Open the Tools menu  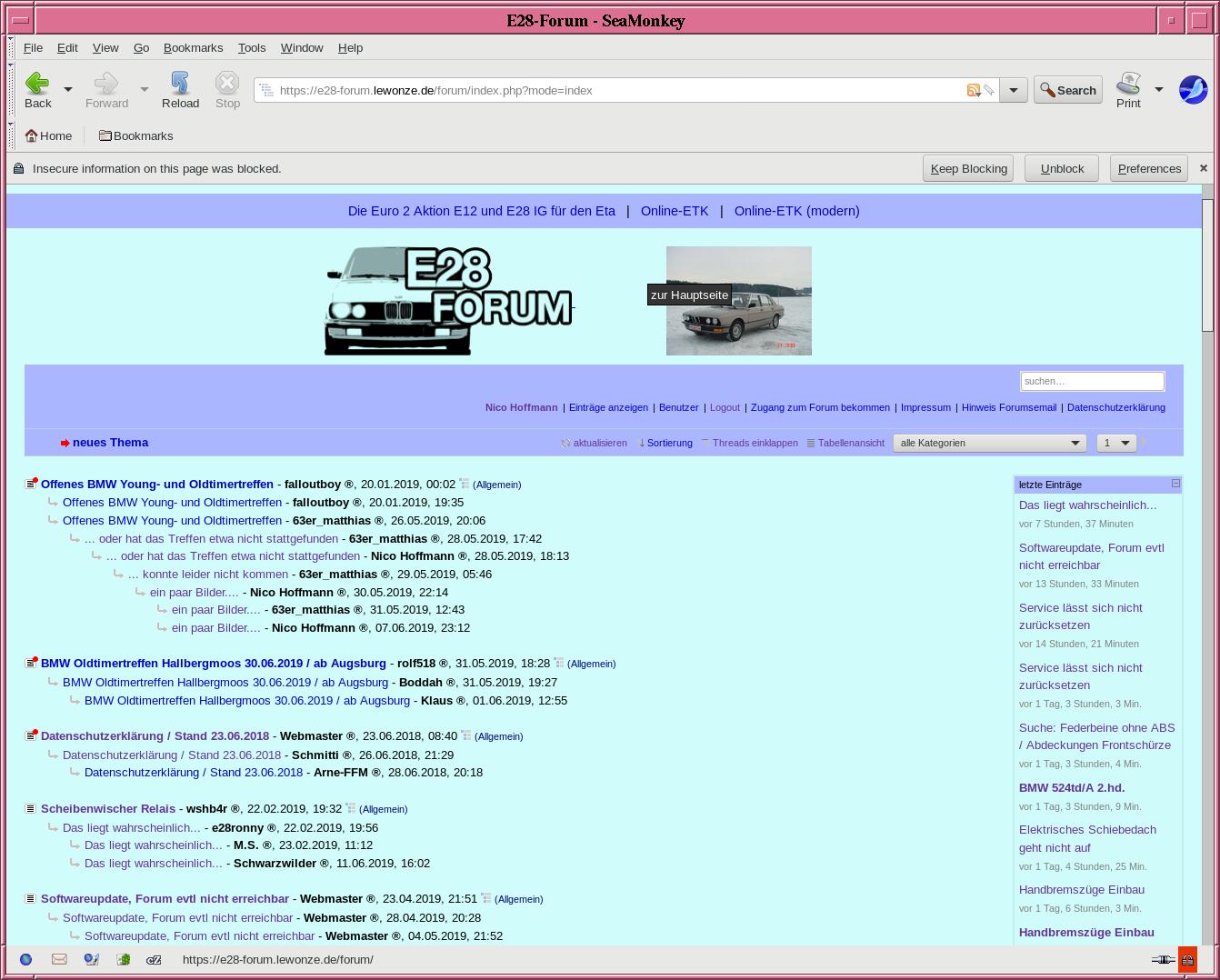(x=252, y=47)
